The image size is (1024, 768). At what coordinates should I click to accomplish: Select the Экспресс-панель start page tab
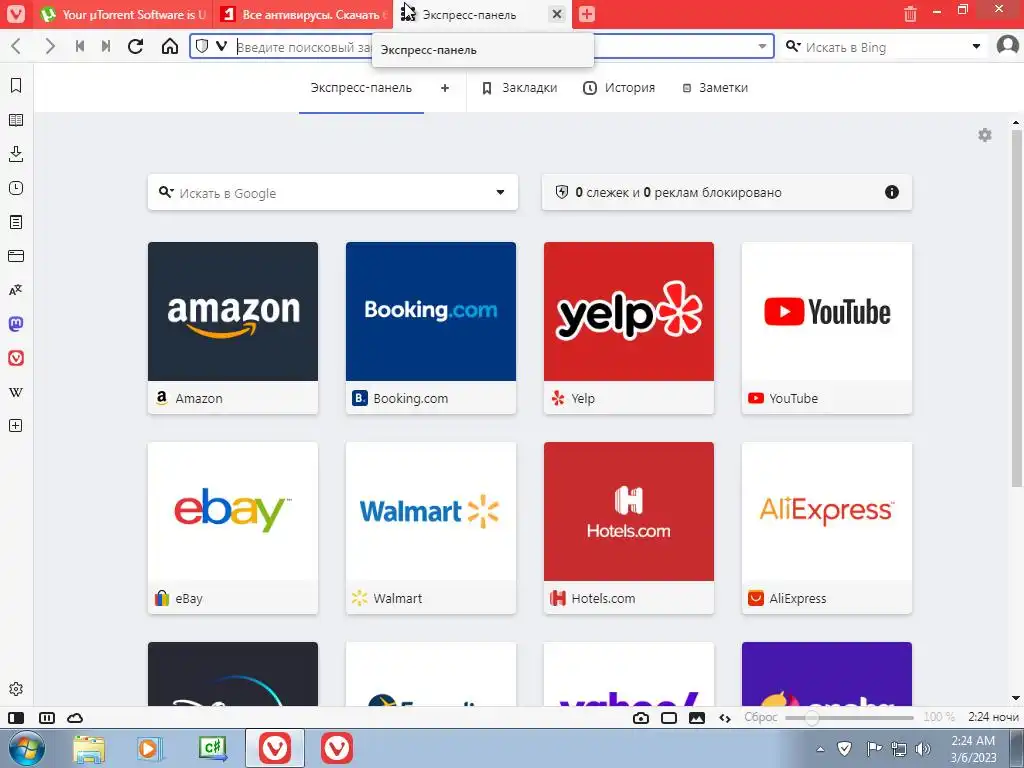point(360,88)
